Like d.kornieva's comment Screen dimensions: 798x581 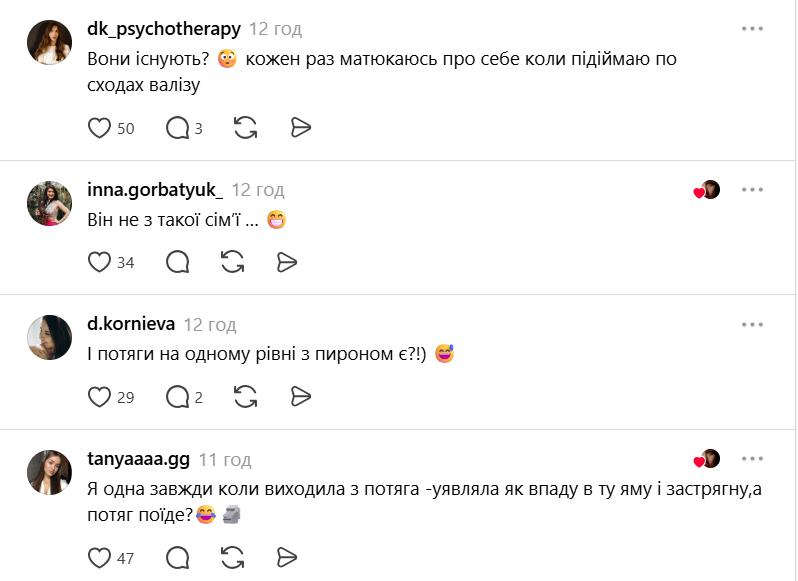[99, 397]
